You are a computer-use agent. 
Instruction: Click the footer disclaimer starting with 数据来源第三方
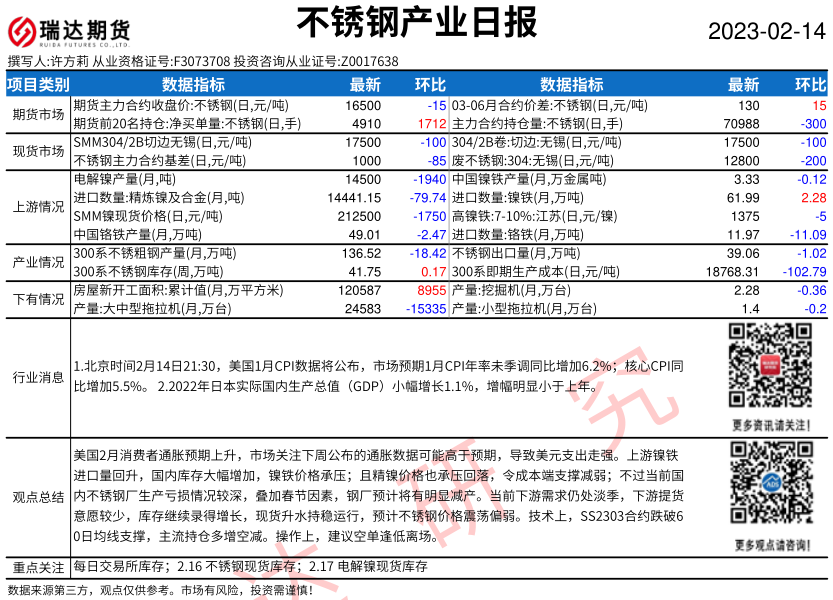pyautogui.click(x=160, y=590)
